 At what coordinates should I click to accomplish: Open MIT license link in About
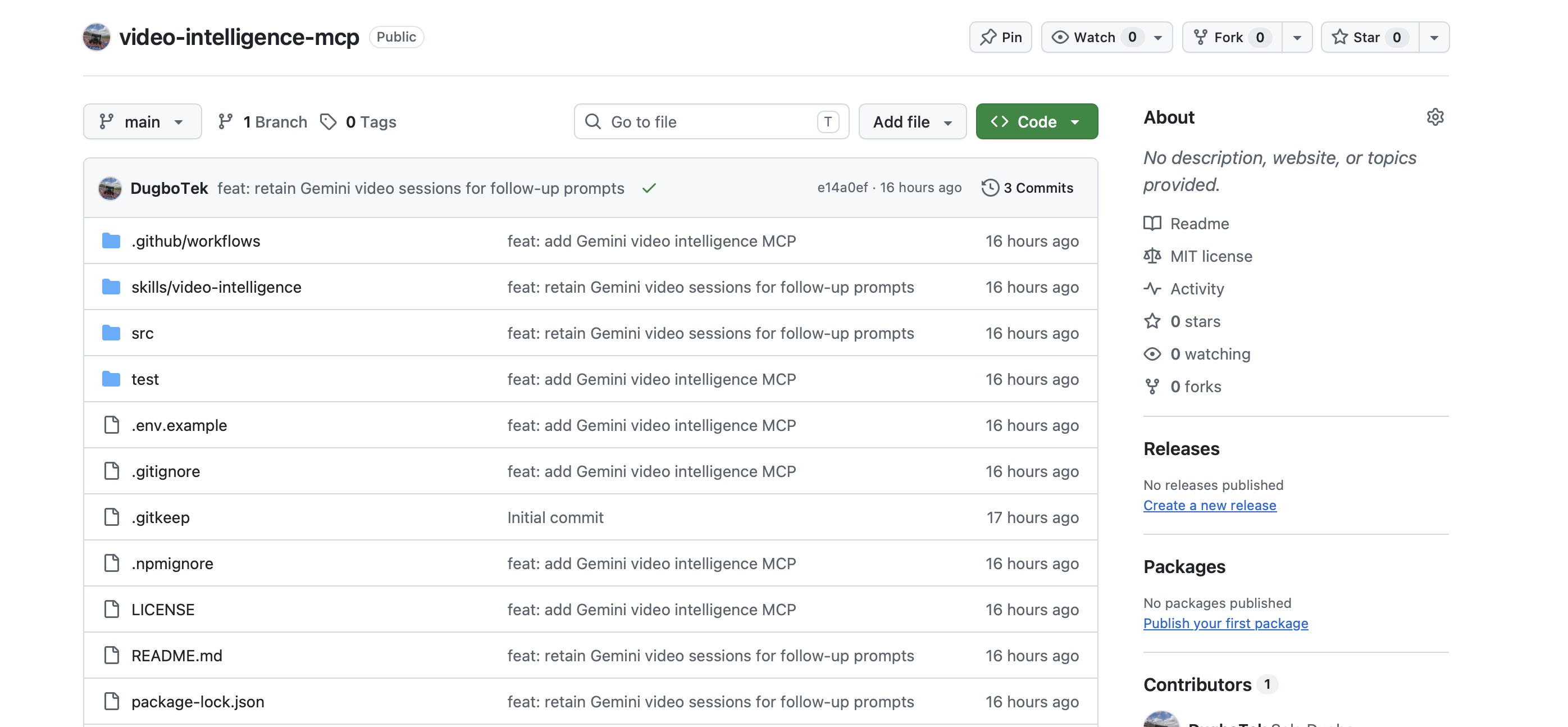tap(1211, 256)
